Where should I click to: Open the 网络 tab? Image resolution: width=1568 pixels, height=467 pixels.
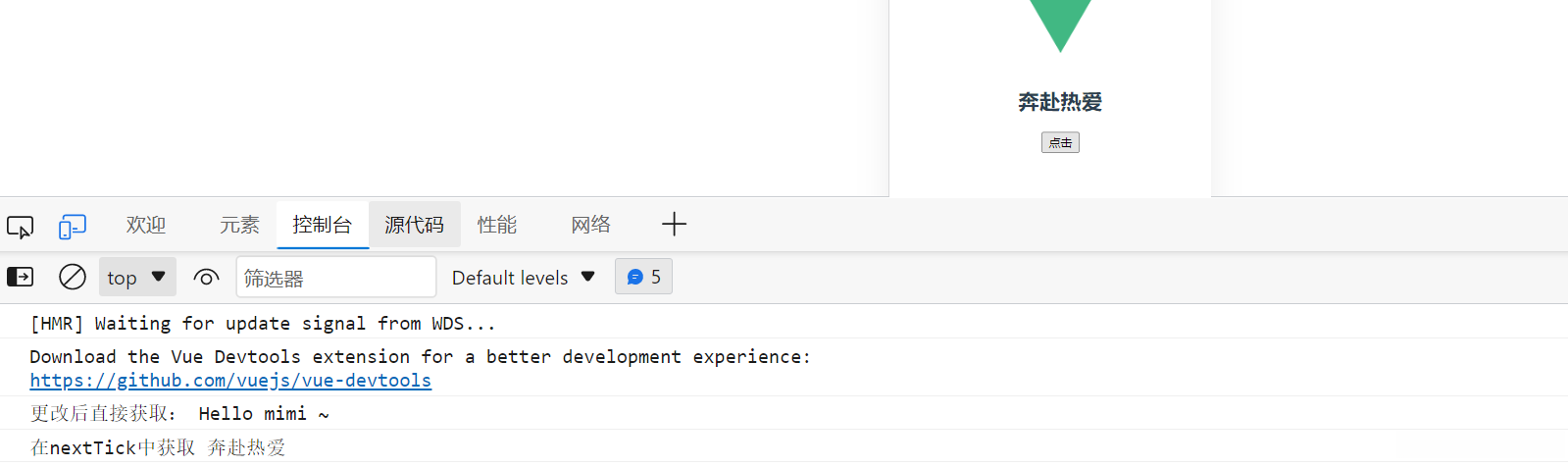[591, 225]
